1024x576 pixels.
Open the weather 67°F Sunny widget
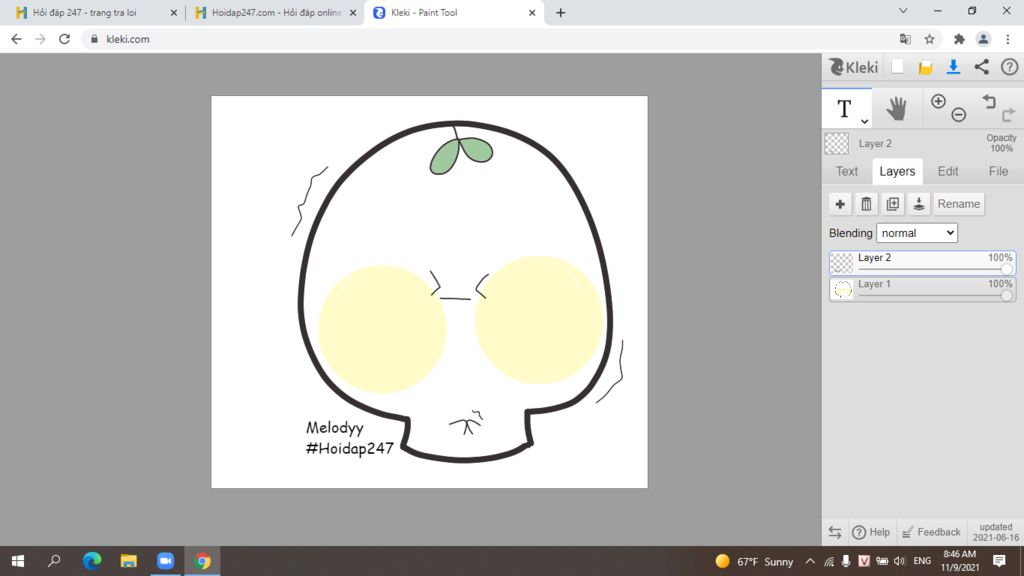tap(754, 561)
